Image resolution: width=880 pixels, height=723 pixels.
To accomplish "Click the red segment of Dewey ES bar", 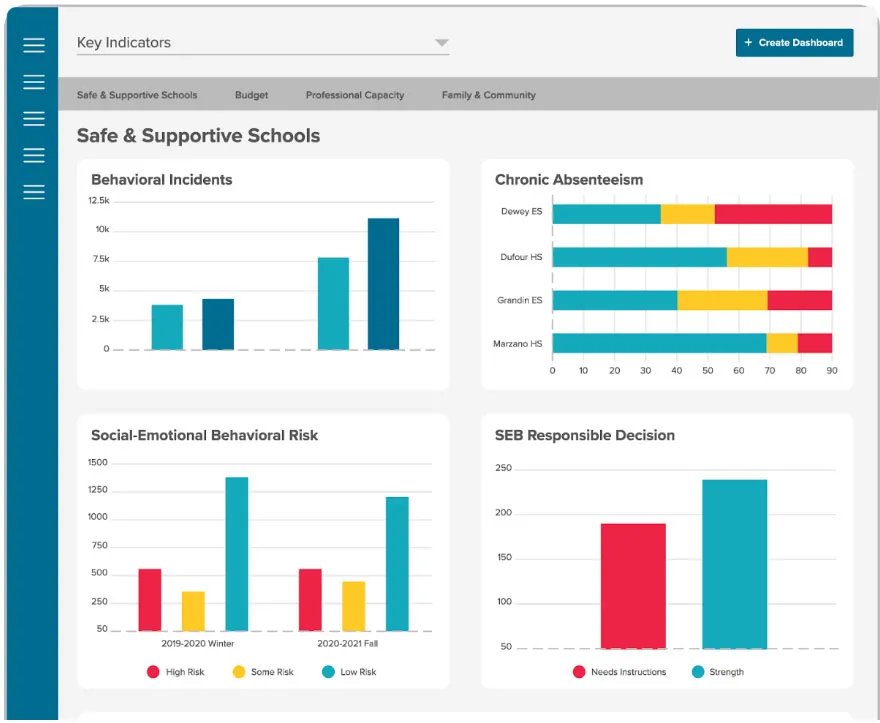I will (772, 214).
